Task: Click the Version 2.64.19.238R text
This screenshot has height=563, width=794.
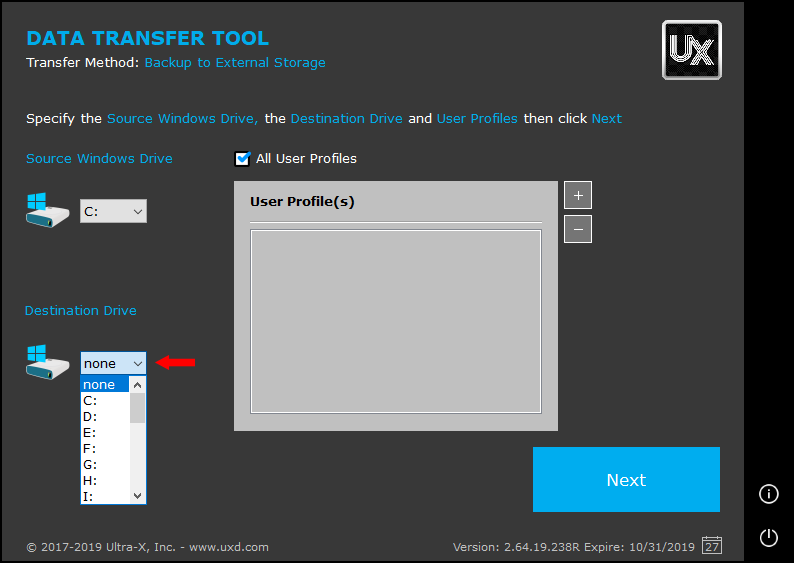Action: click(x=516, y=547)
